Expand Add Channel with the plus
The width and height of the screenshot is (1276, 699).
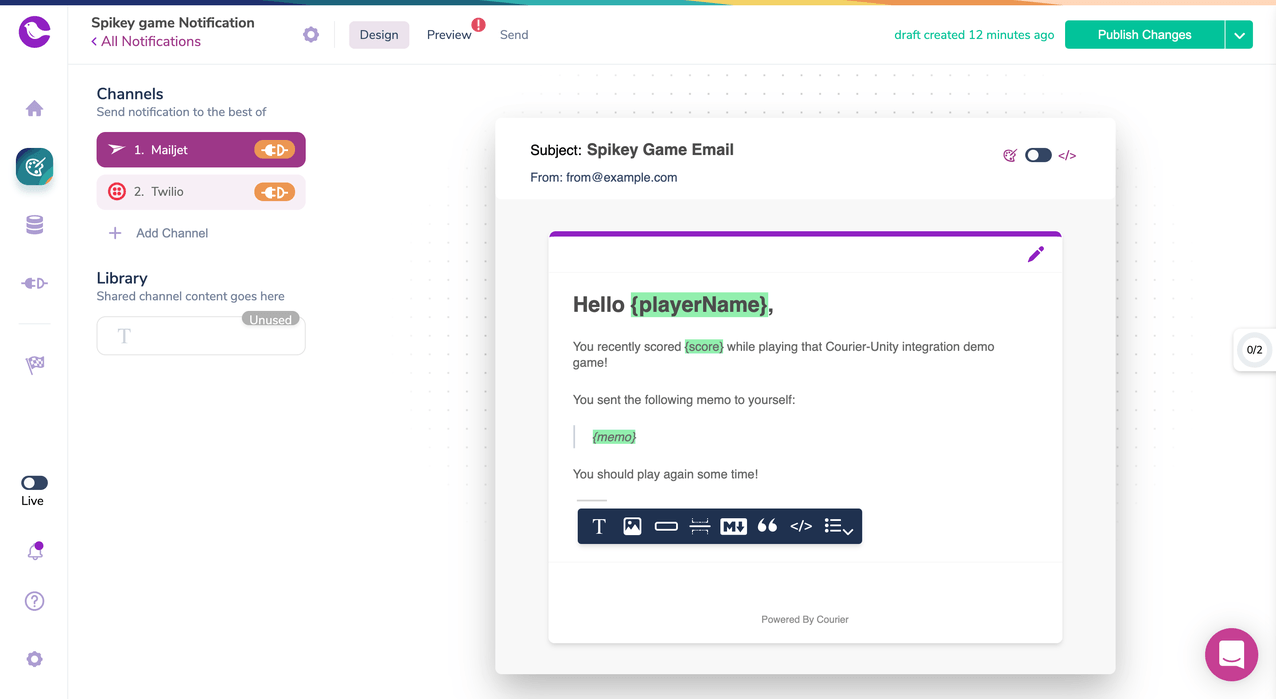click(x=115, y=233)
